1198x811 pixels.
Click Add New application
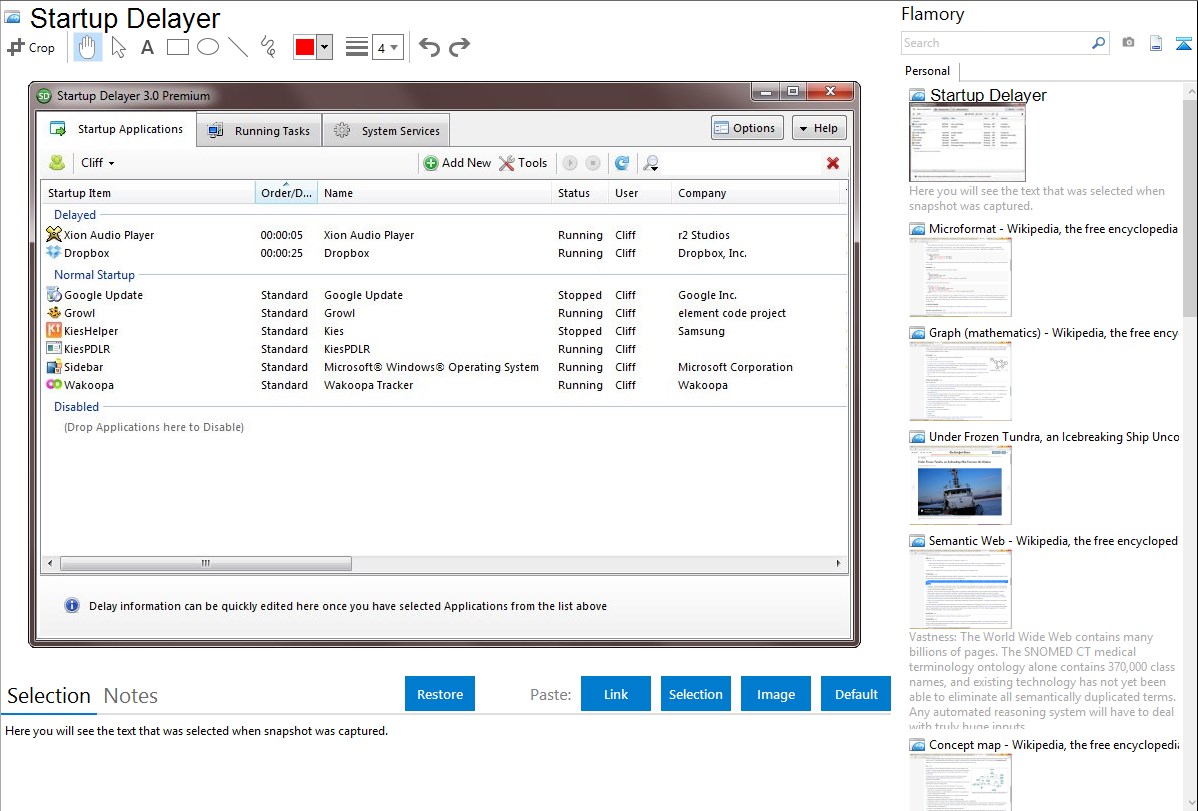click(x=457, y=163)
